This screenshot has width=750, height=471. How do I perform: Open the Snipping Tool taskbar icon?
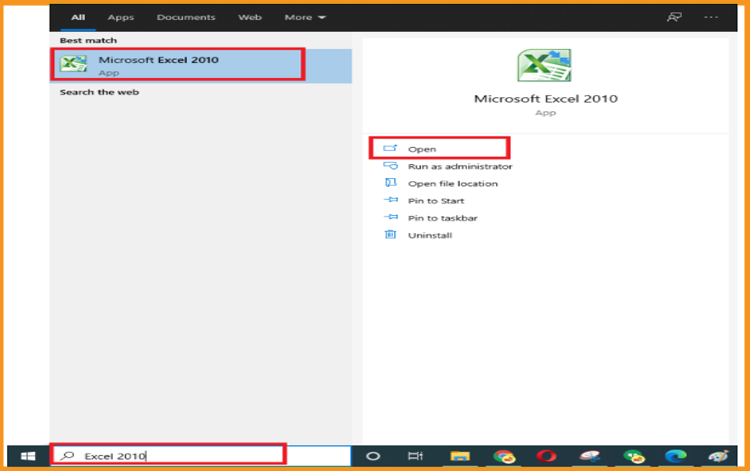click(590, 456)
